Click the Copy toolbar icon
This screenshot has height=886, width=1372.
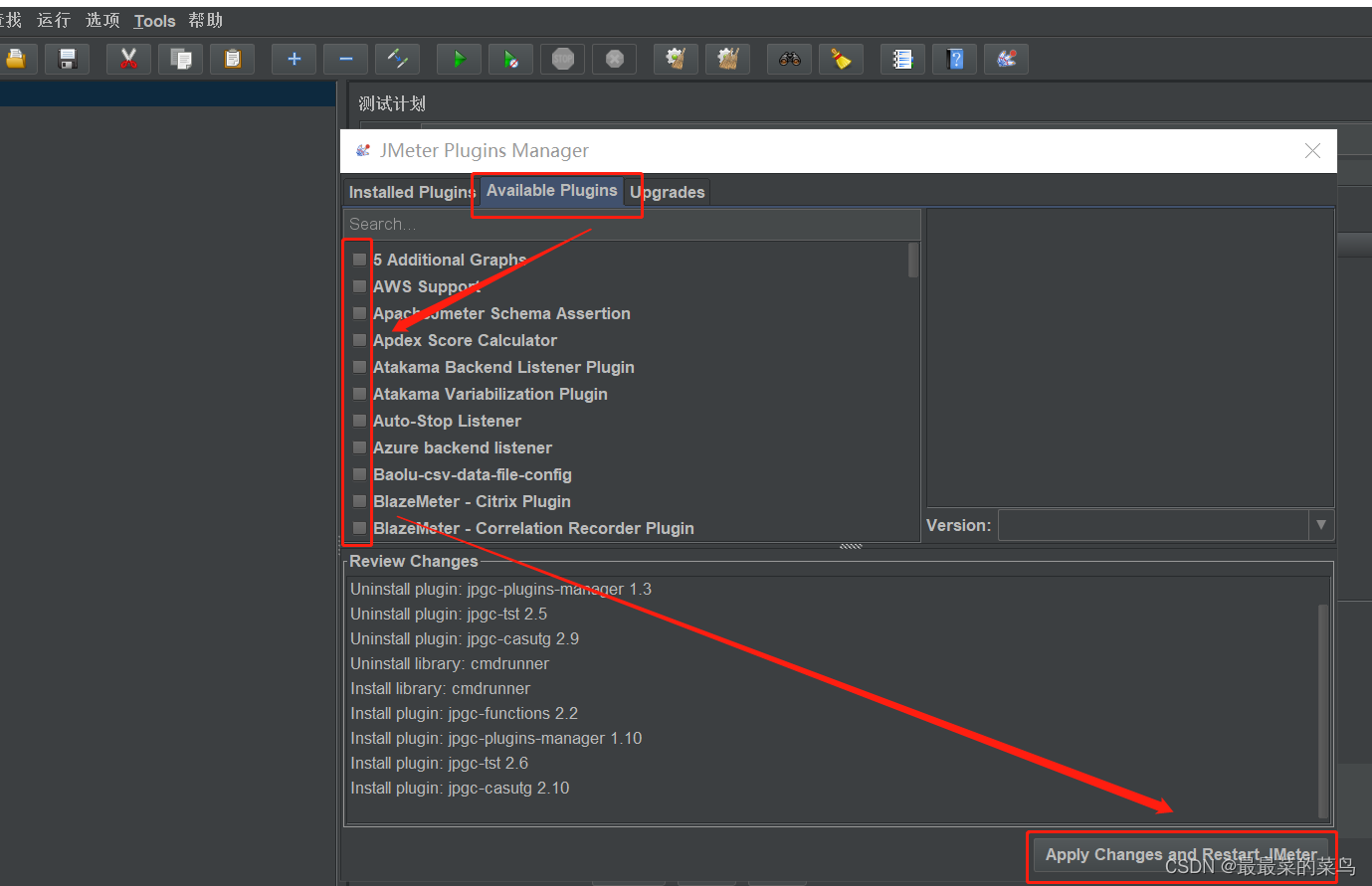point(180,60)
